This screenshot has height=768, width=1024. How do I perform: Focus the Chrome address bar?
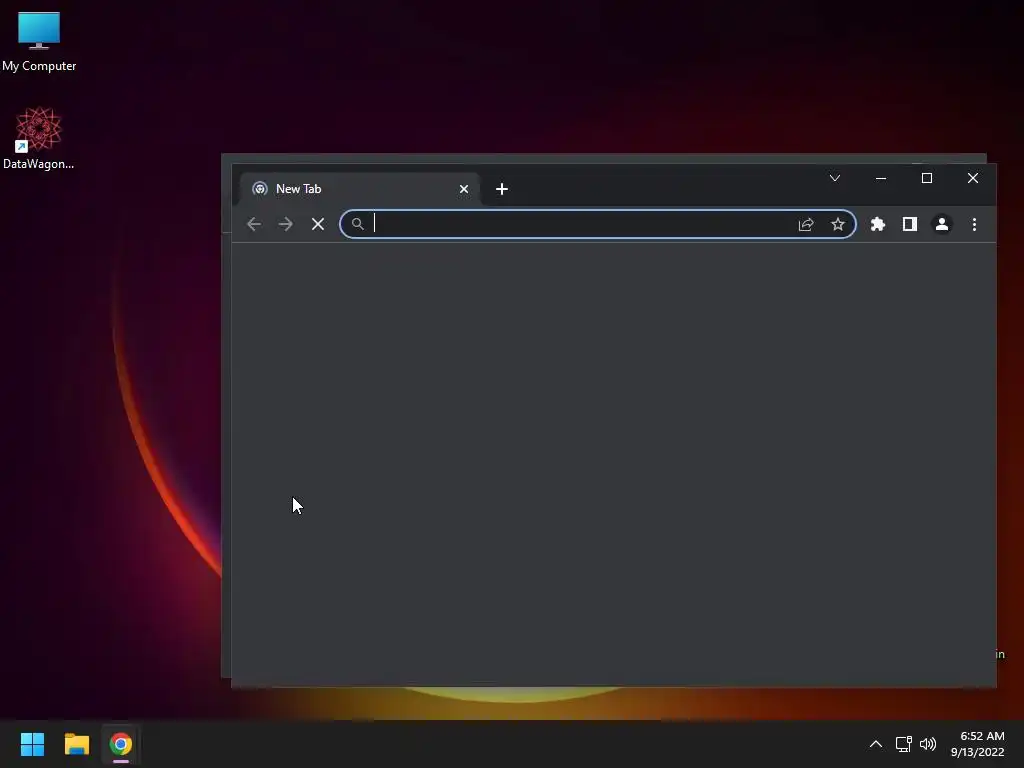[x=598, y=224]
